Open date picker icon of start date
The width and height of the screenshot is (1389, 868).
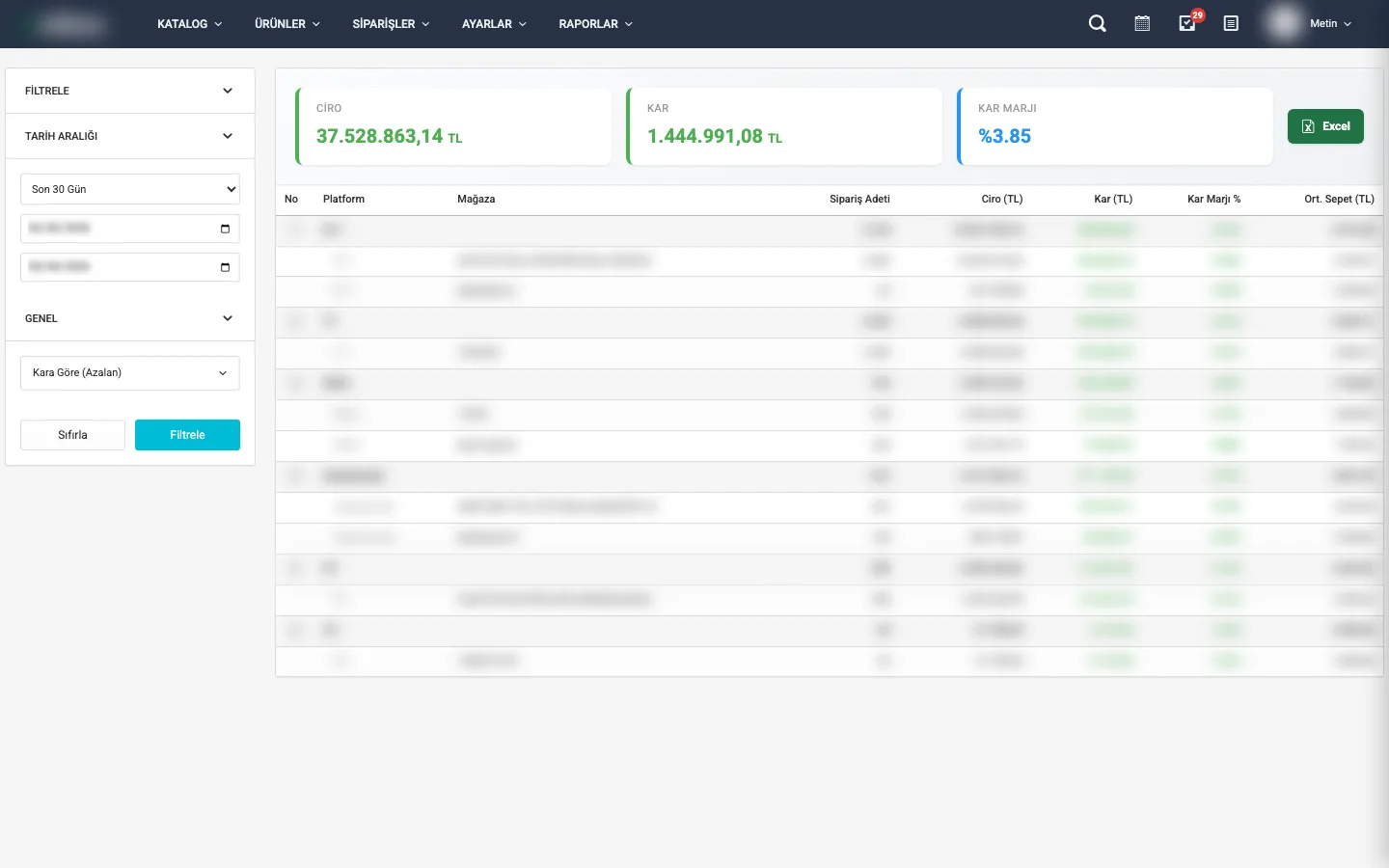pos(225,229)
